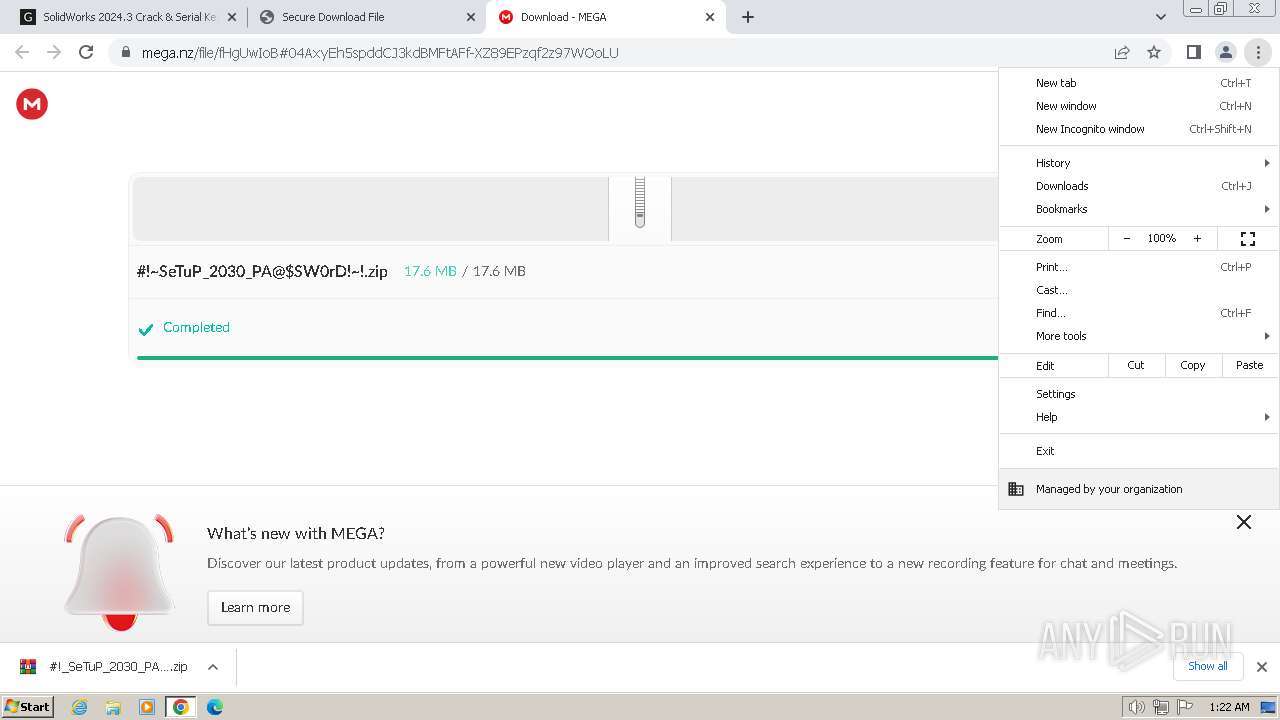Switch to Secure Download File tab
Screen dimensions: 1280x720
point(367,17)
